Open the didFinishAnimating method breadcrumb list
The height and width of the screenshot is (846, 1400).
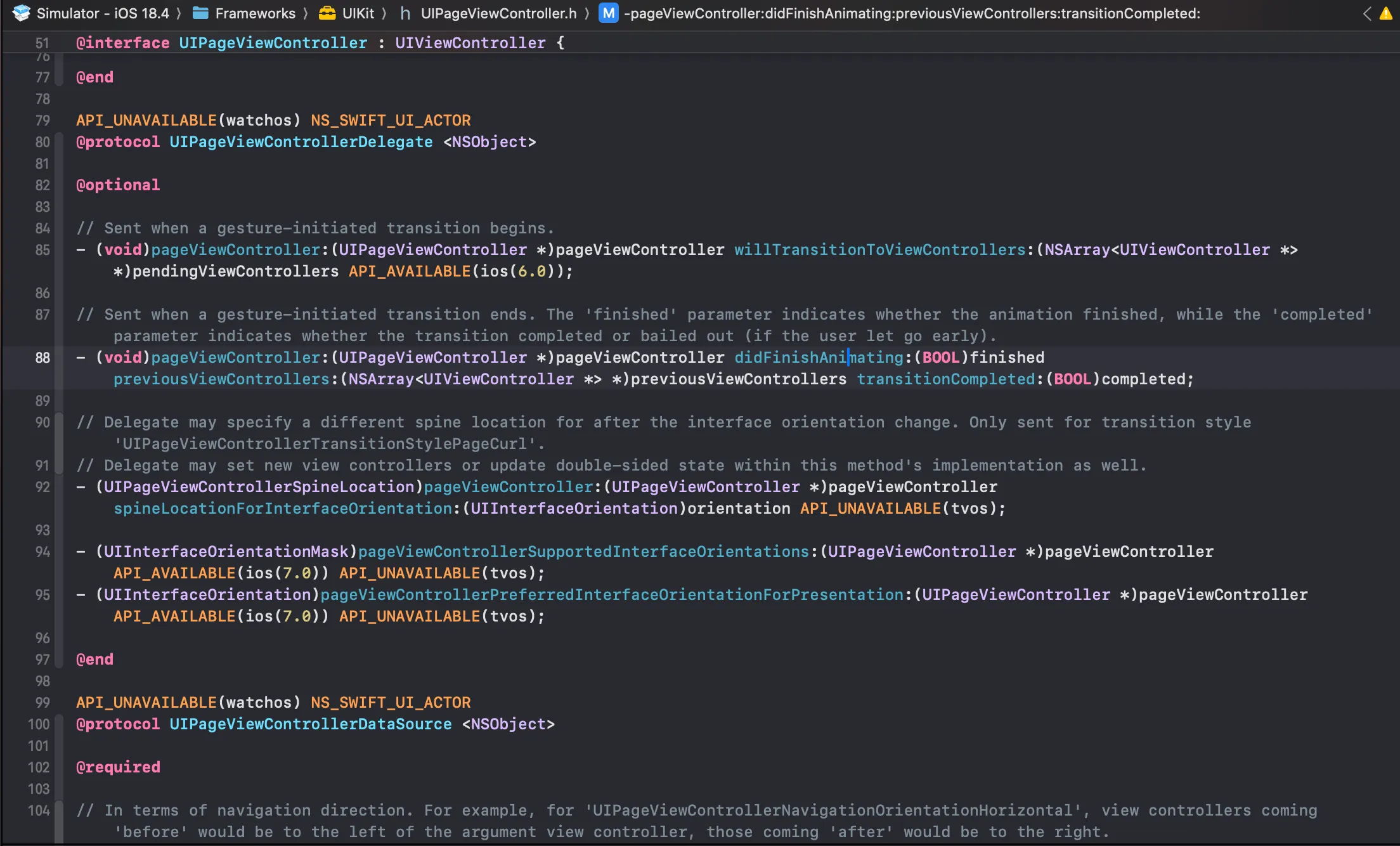coord(912,13)
